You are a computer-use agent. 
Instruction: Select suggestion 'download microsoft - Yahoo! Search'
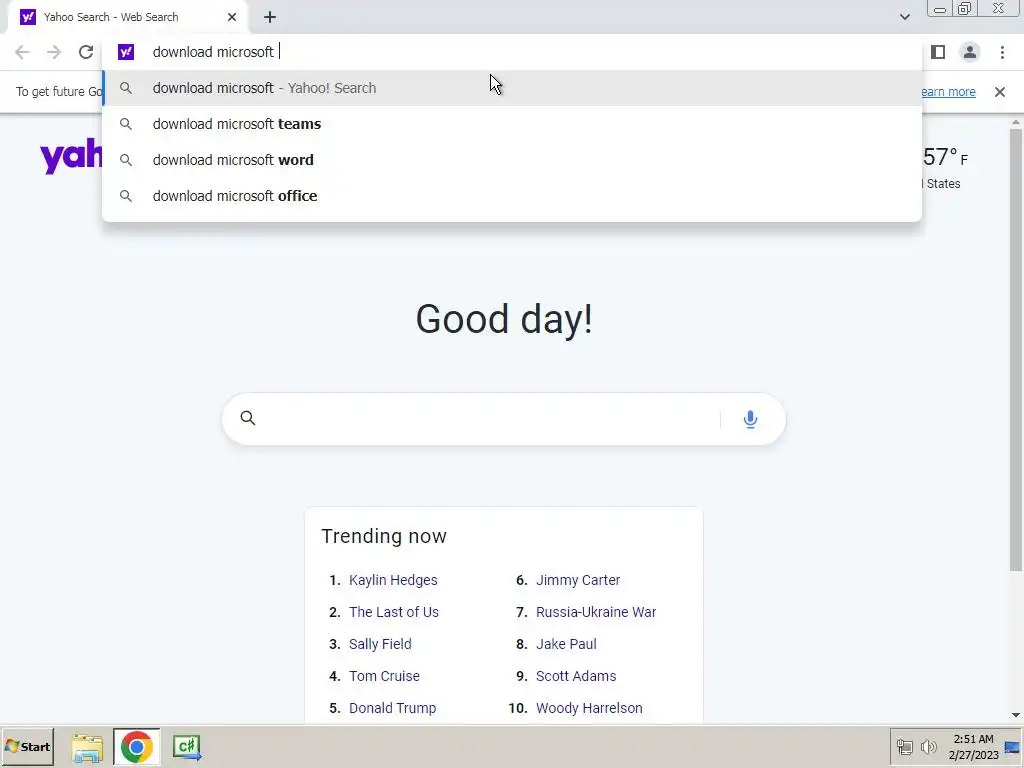tap(513, 88)
